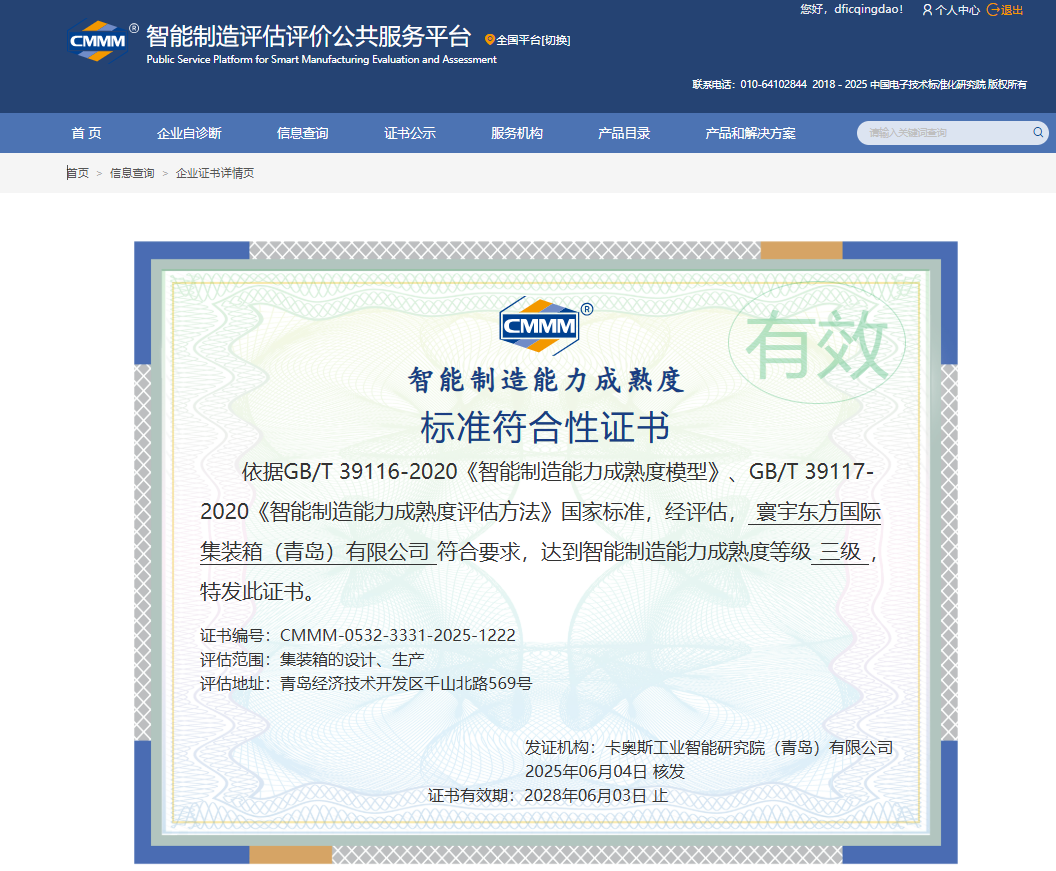This screenshot has height=871, width=1056.
Task: Click heading 智能制造能力成熟度
Action: 546,381
